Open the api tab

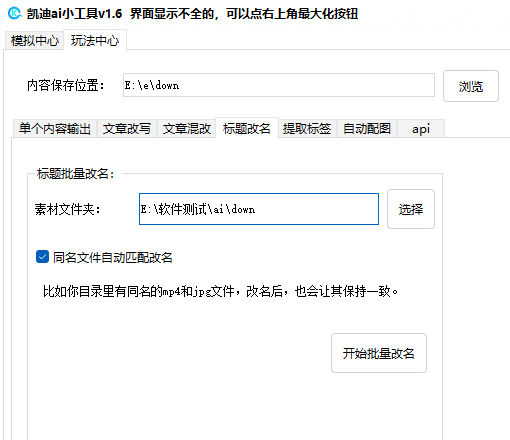pyautogui.click(x=421, y=128)
